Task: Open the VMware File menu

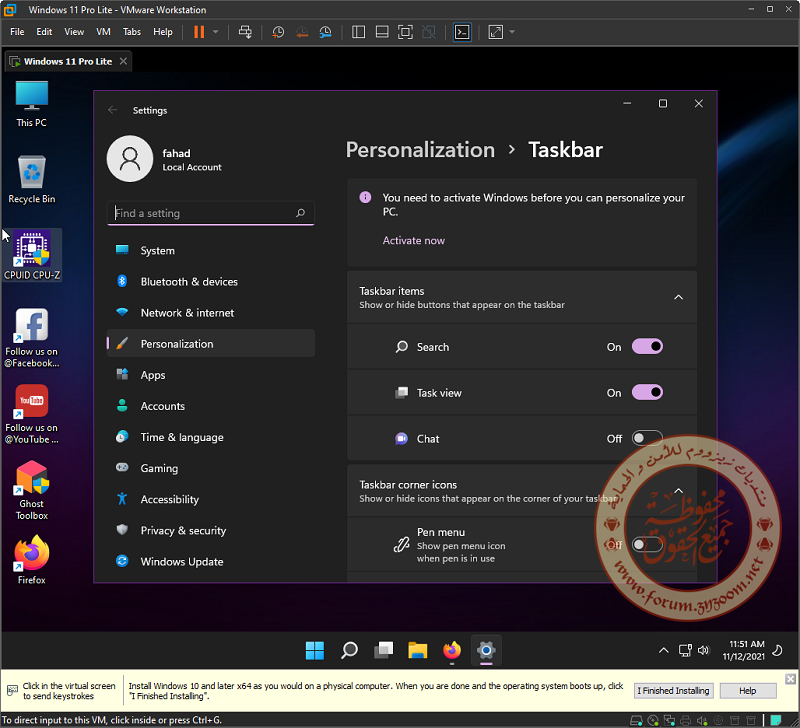Action: coord(17,32)
